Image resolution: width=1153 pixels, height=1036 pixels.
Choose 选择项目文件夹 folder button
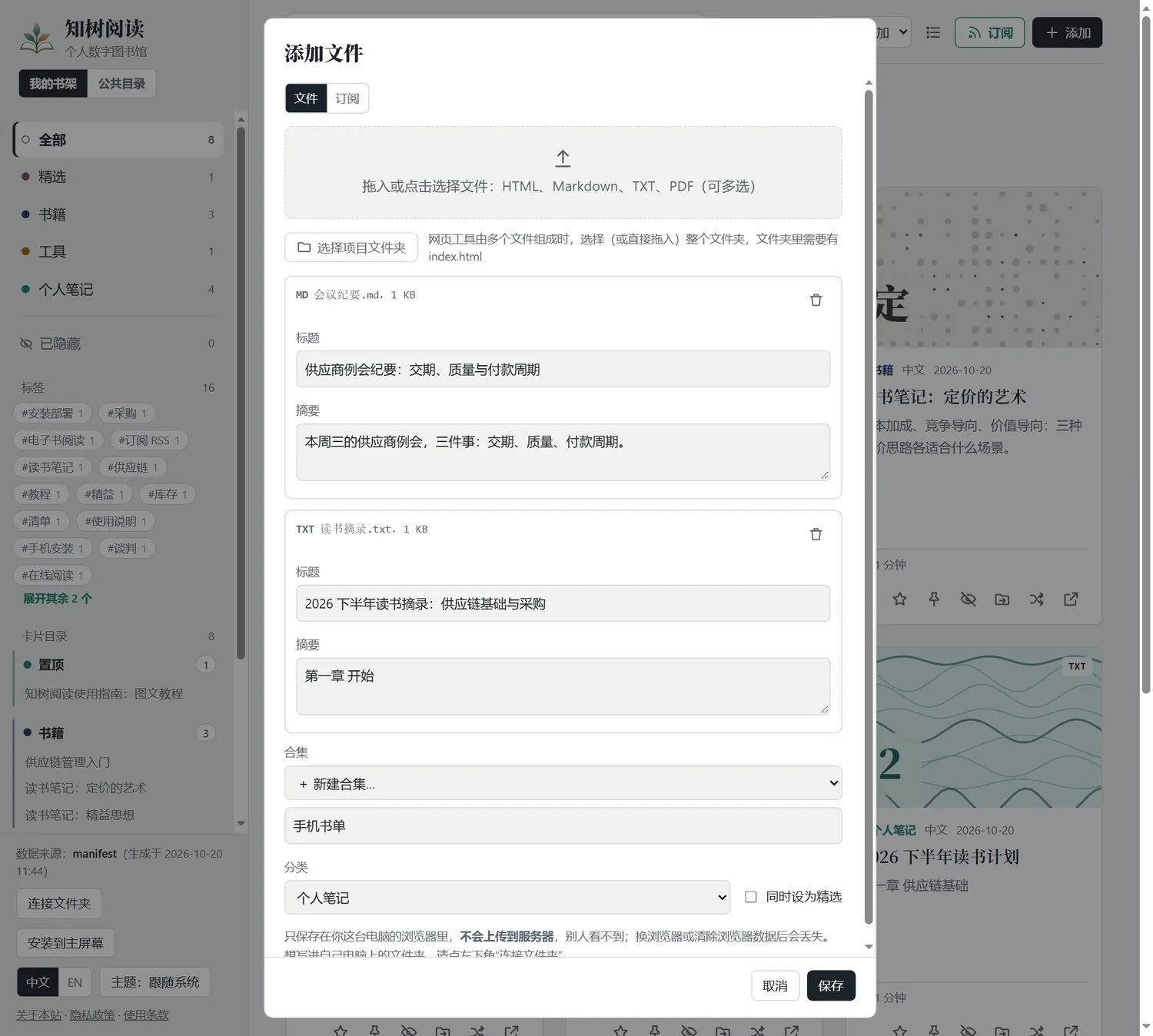click(x=351, y=247)
